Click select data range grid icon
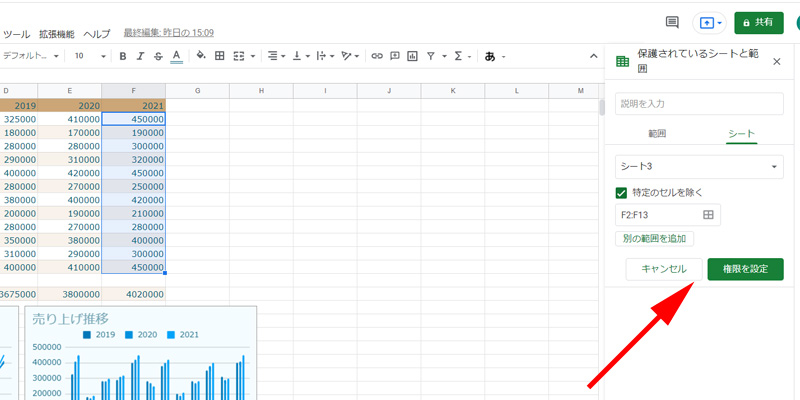Viewport: 800px width, 400px height. click(x=708, y=215)
